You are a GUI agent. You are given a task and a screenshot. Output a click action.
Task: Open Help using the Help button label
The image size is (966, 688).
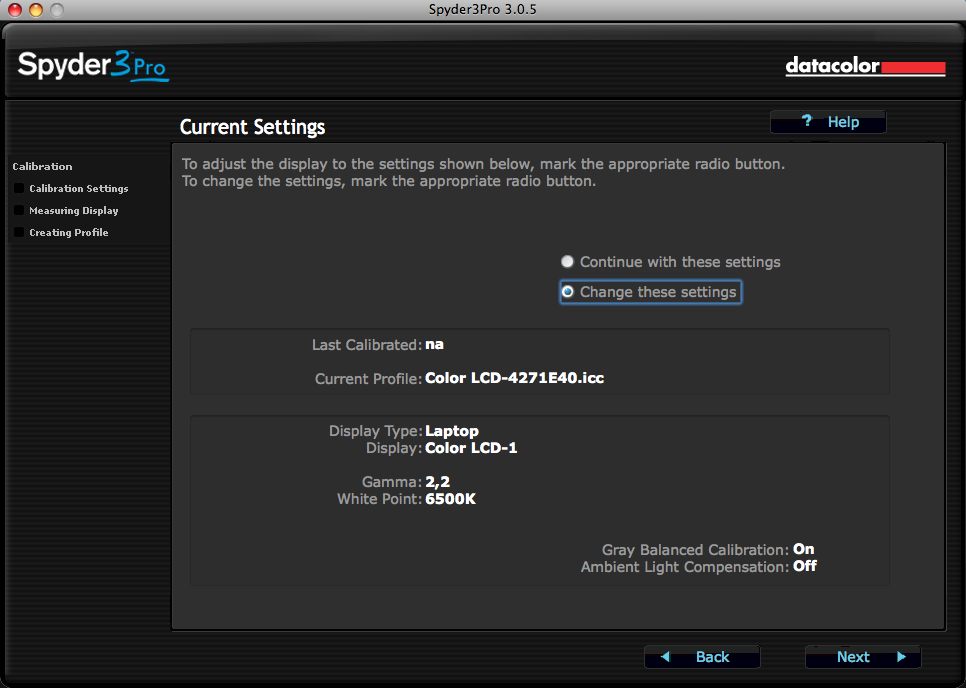843,122
